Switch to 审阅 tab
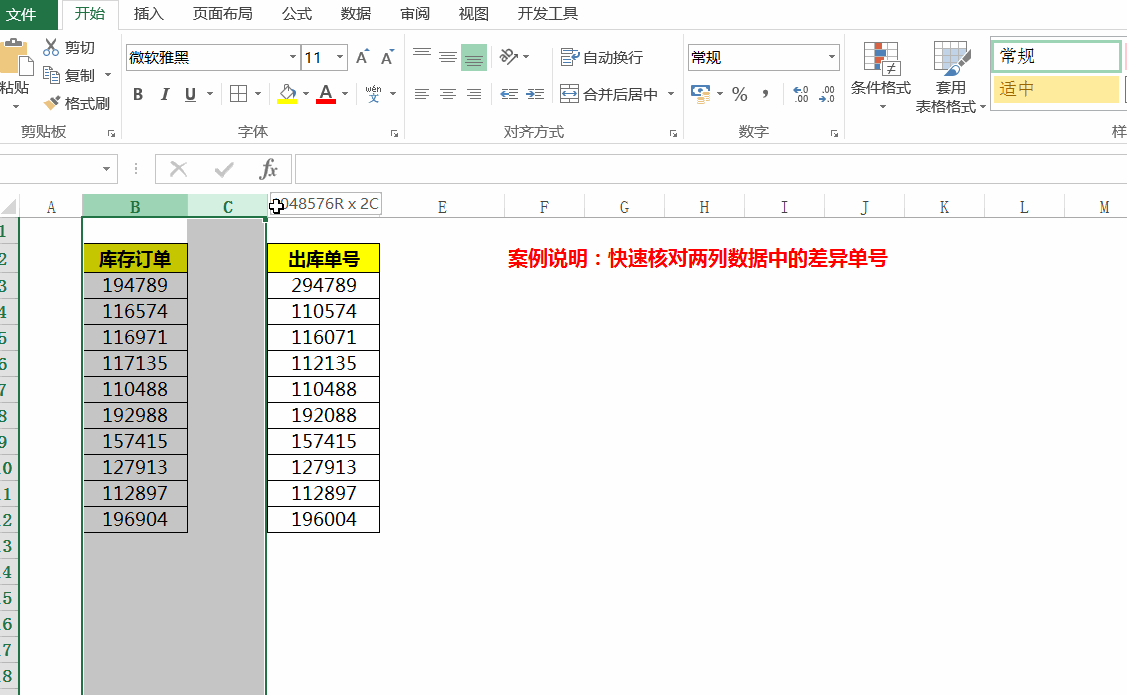This screenshot has width=1127, height=695. coord(415,14)
